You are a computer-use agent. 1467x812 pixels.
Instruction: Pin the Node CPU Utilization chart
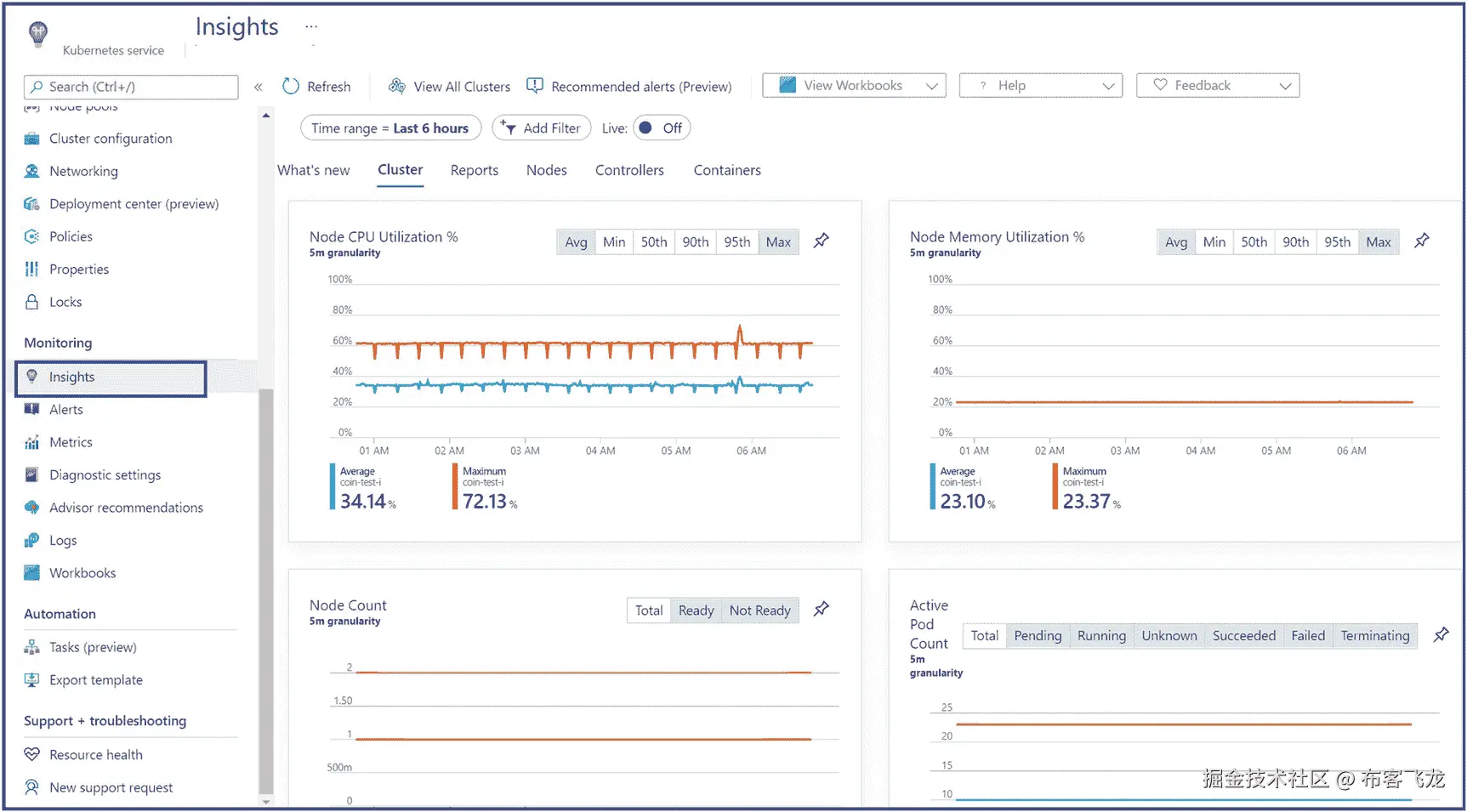tap(821, 241)
